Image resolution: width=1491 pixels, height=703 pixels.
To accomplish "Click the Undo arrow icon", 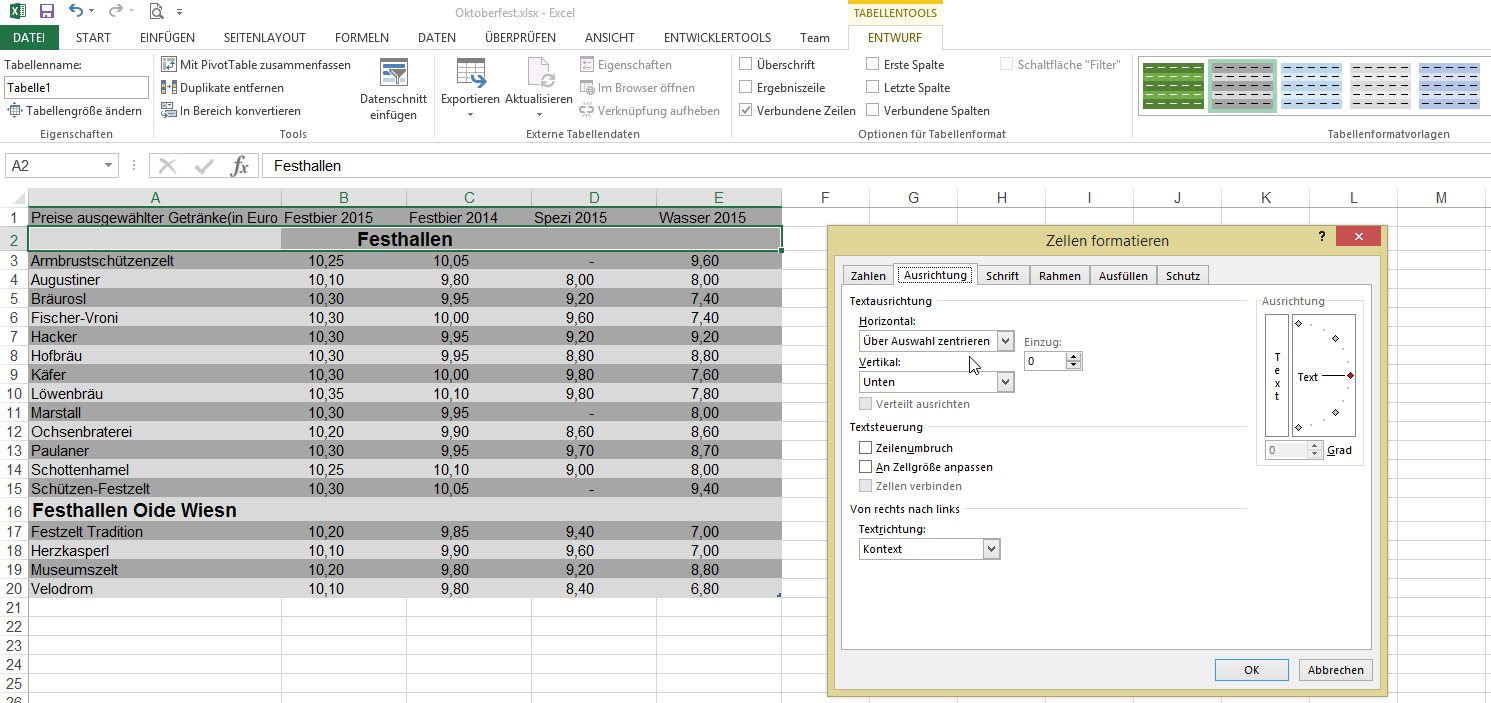I will point(77,11).
